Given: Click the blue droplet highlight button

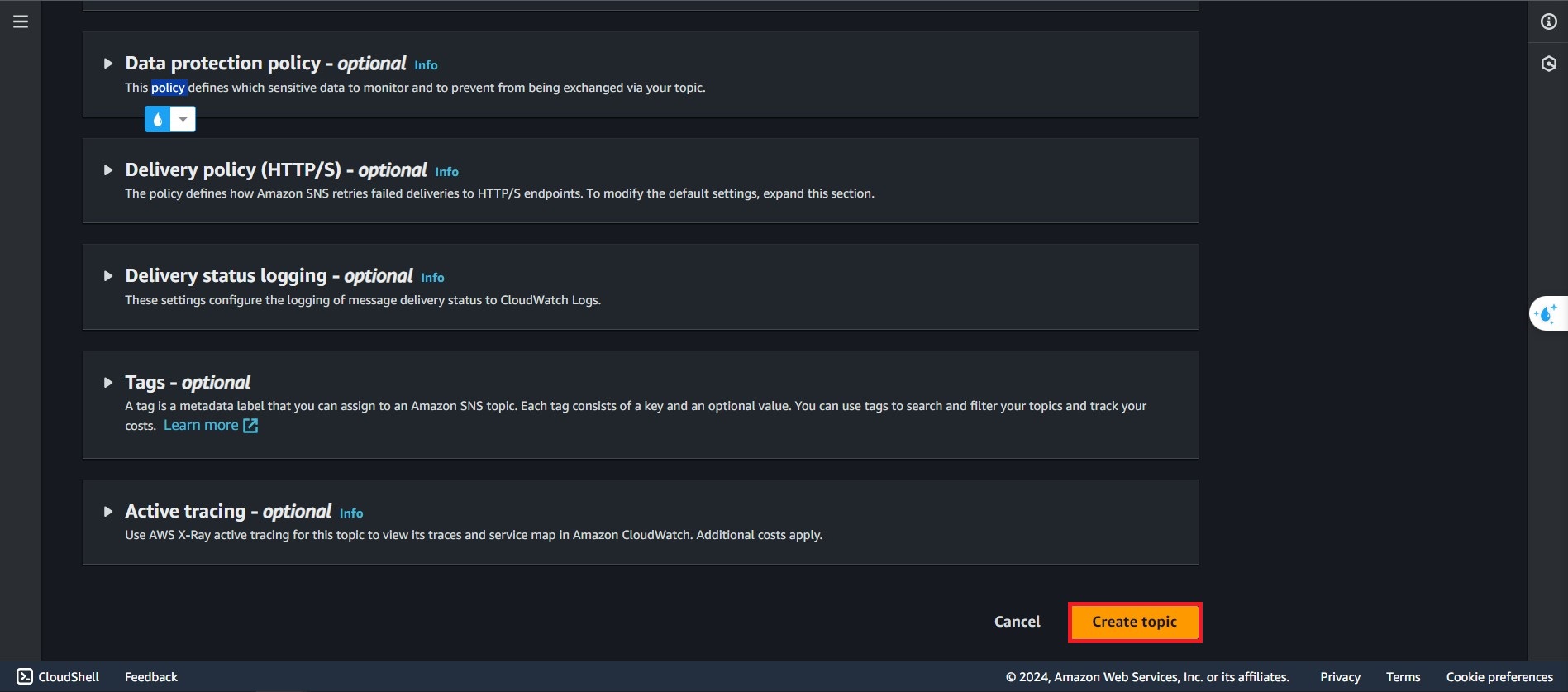Looking at the screenshot, I should coord(157,119).
